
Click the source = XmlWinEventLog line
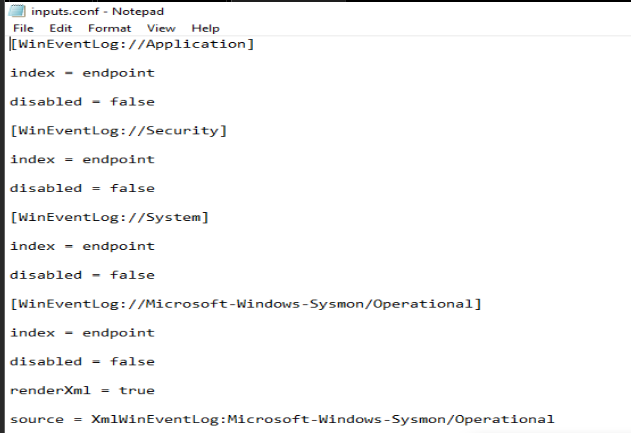[282, 419]
